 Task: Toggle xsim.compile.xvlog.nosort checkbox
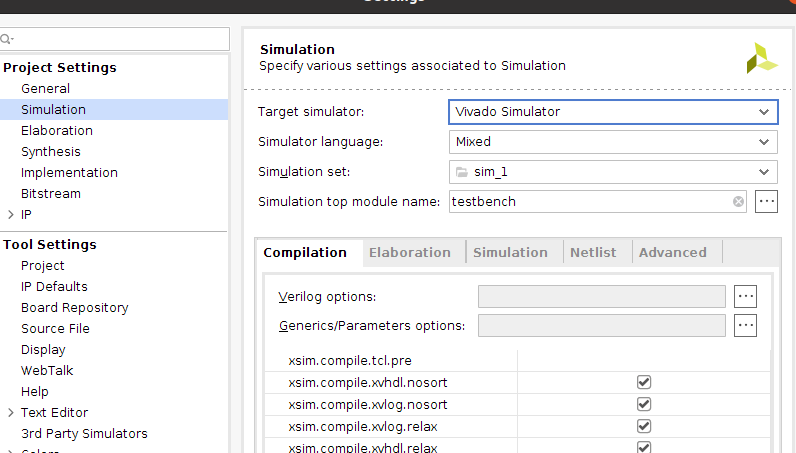[x=644, y=404]
